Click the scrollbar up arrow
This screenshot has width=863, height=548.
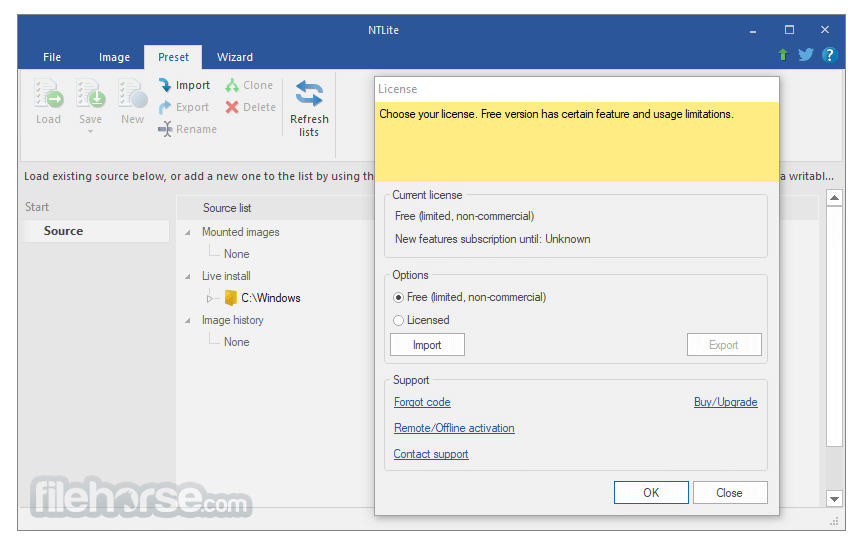coord(834,198)
